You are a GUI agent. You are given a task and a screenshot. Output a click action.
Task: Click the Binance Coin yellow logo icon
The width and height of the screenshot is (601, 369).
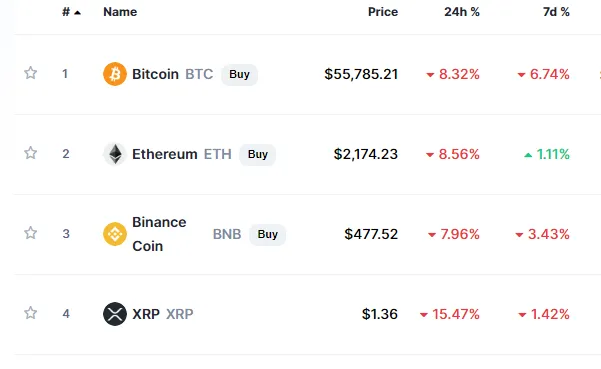click(x=115, y=234)
